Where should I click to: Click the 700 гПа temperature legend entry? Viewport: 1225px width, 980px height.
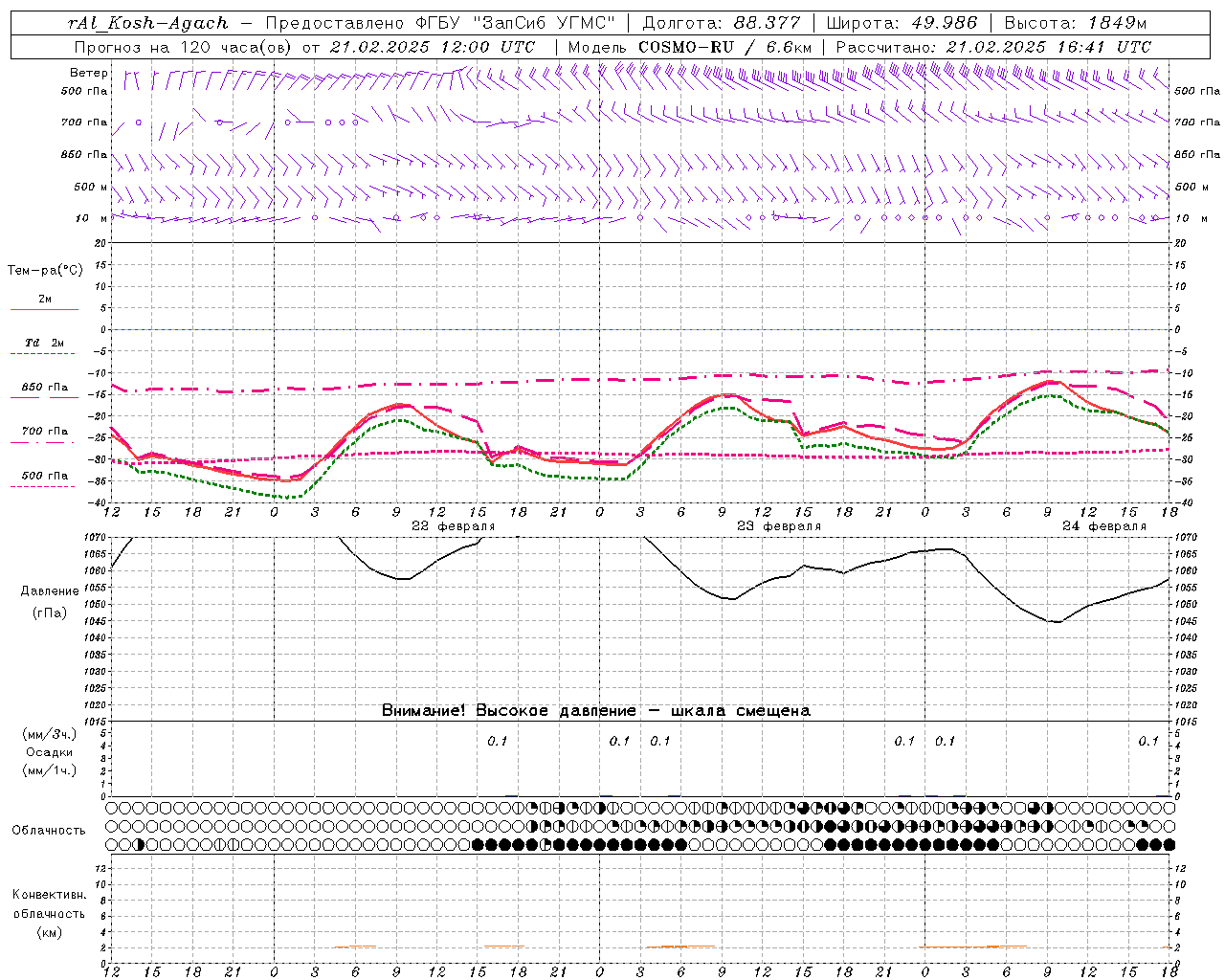(45, 432)
